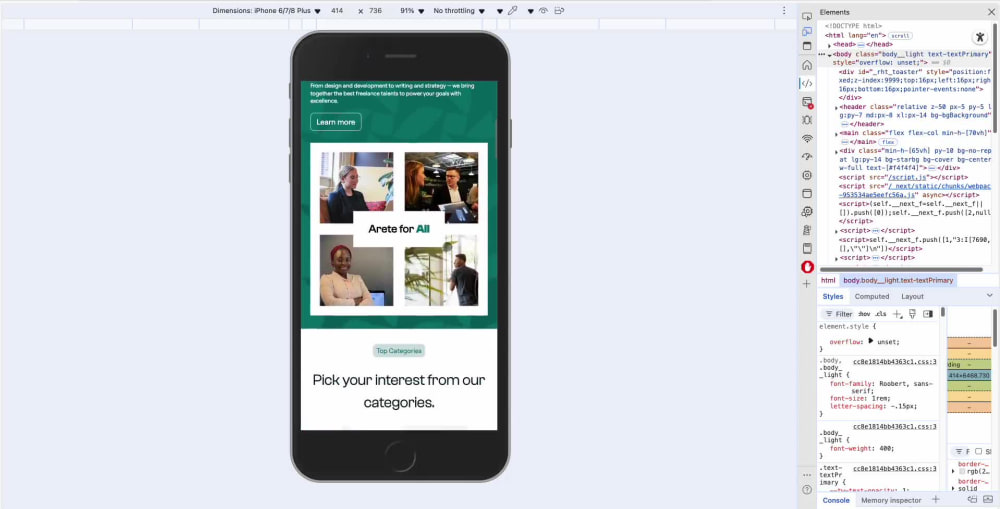Activate the inspect element picker tool
This screenshot has width=1000, height=509.
(x=807, y=16)
